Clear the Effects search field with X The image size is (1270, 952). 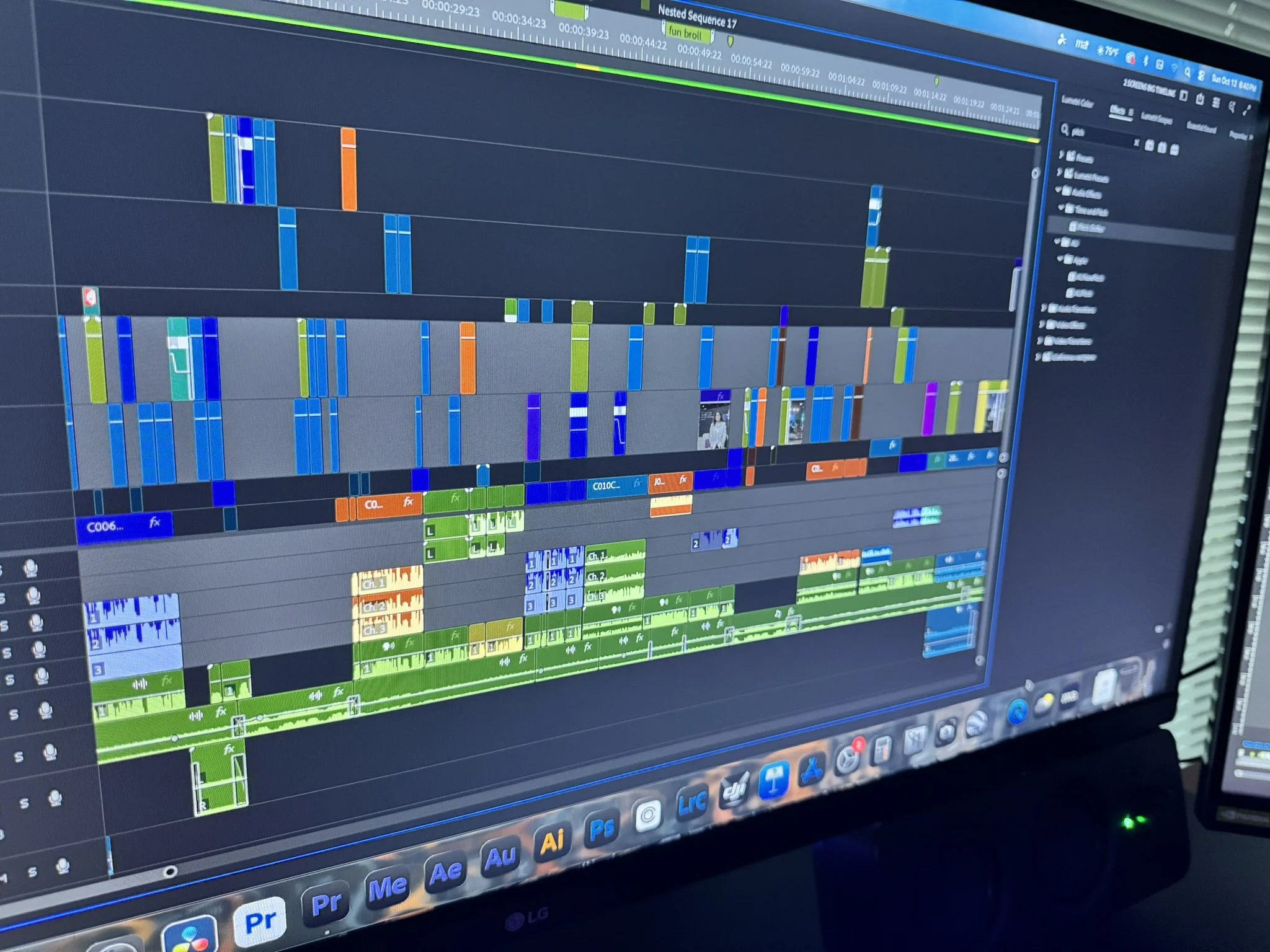[1136, 143]
